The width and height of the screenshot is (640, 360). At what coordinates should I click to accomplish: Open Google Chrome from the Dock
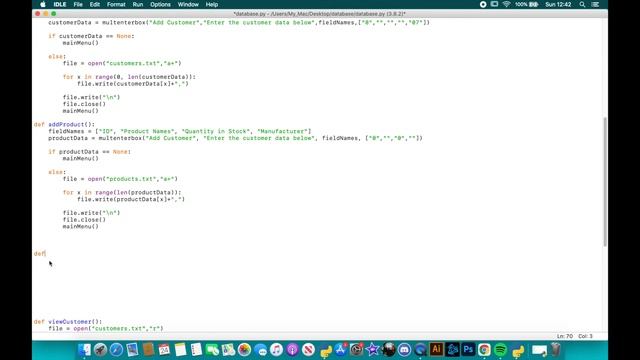pos(484,350)
